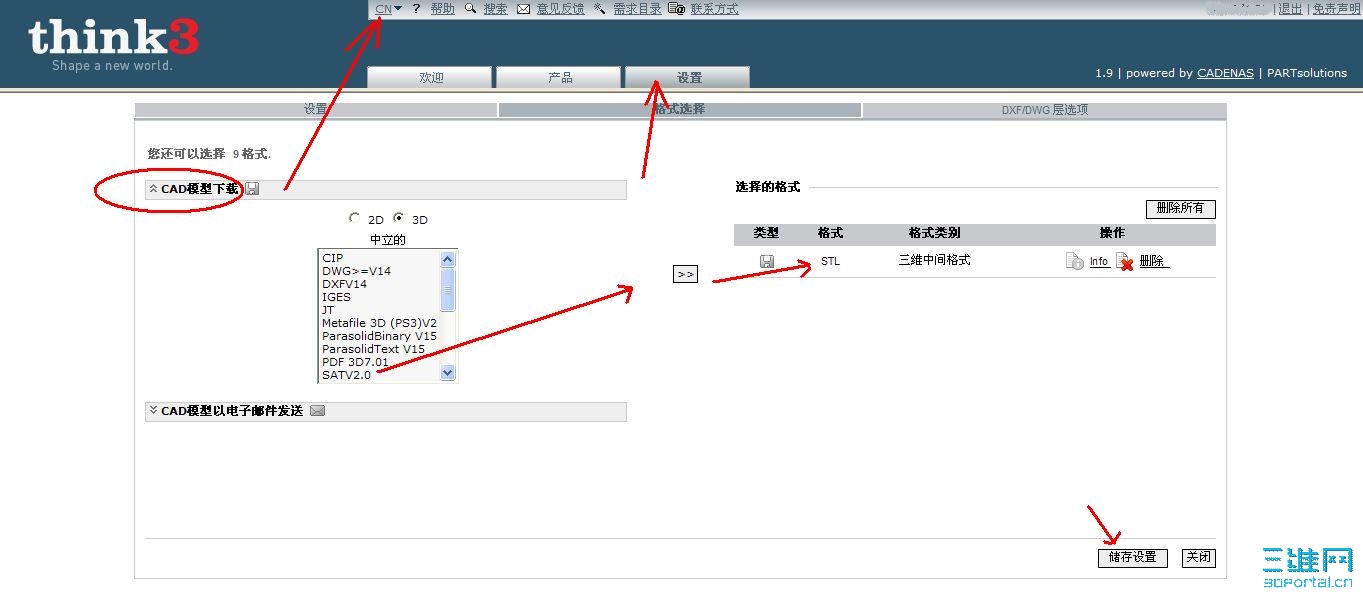Open the CN language dropdown

(388, 9)
